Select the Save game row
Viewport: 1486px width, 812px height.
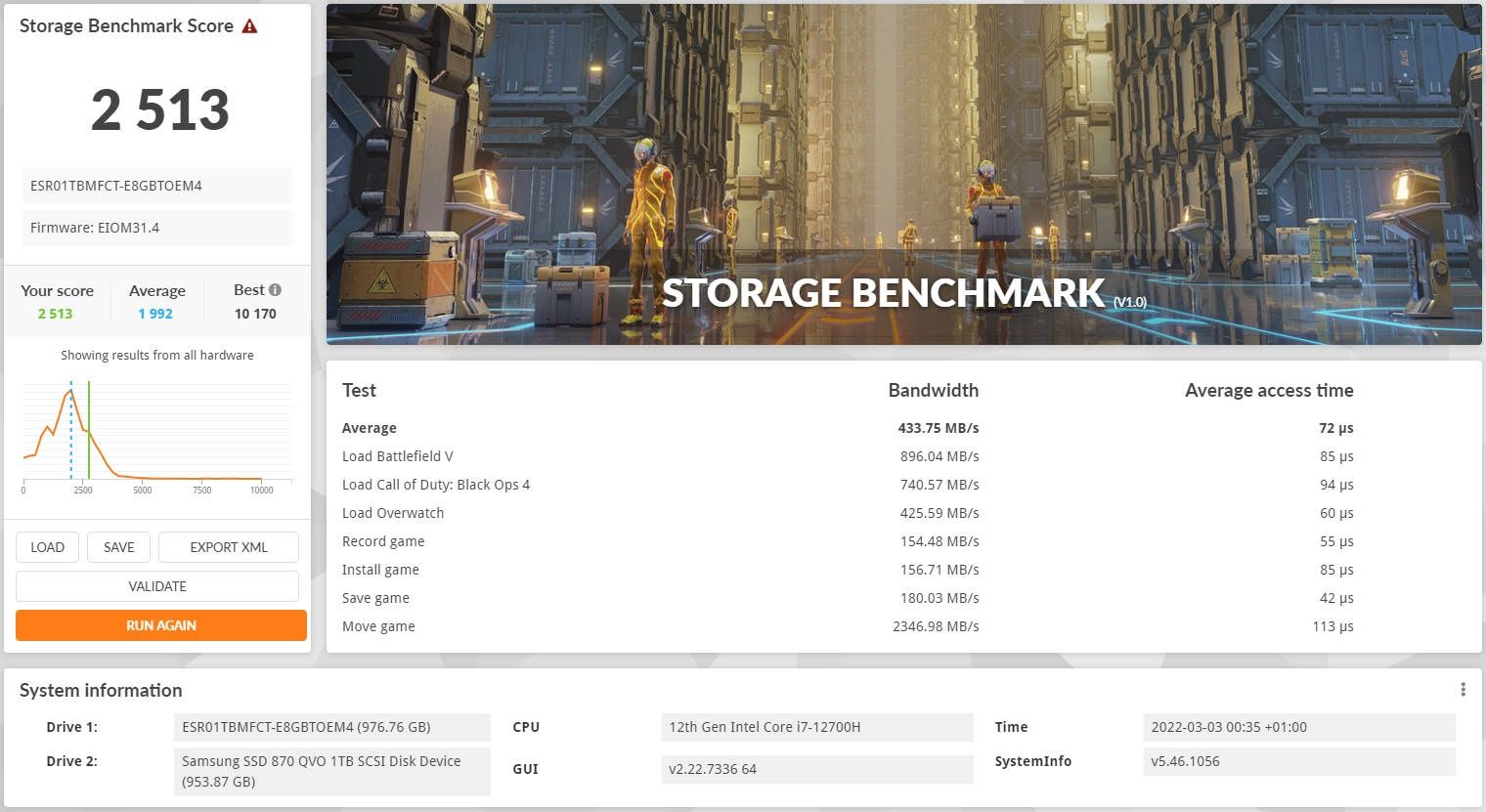(x=848, y=598)
